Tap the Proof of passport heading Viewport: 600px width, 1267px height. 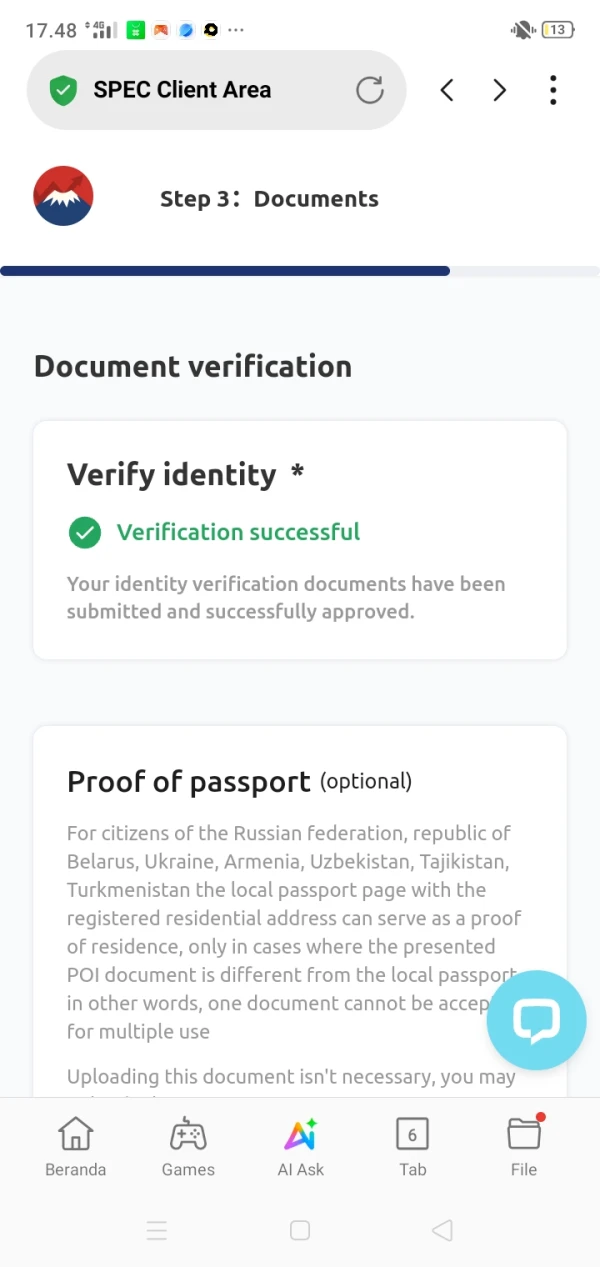(188, 781)
